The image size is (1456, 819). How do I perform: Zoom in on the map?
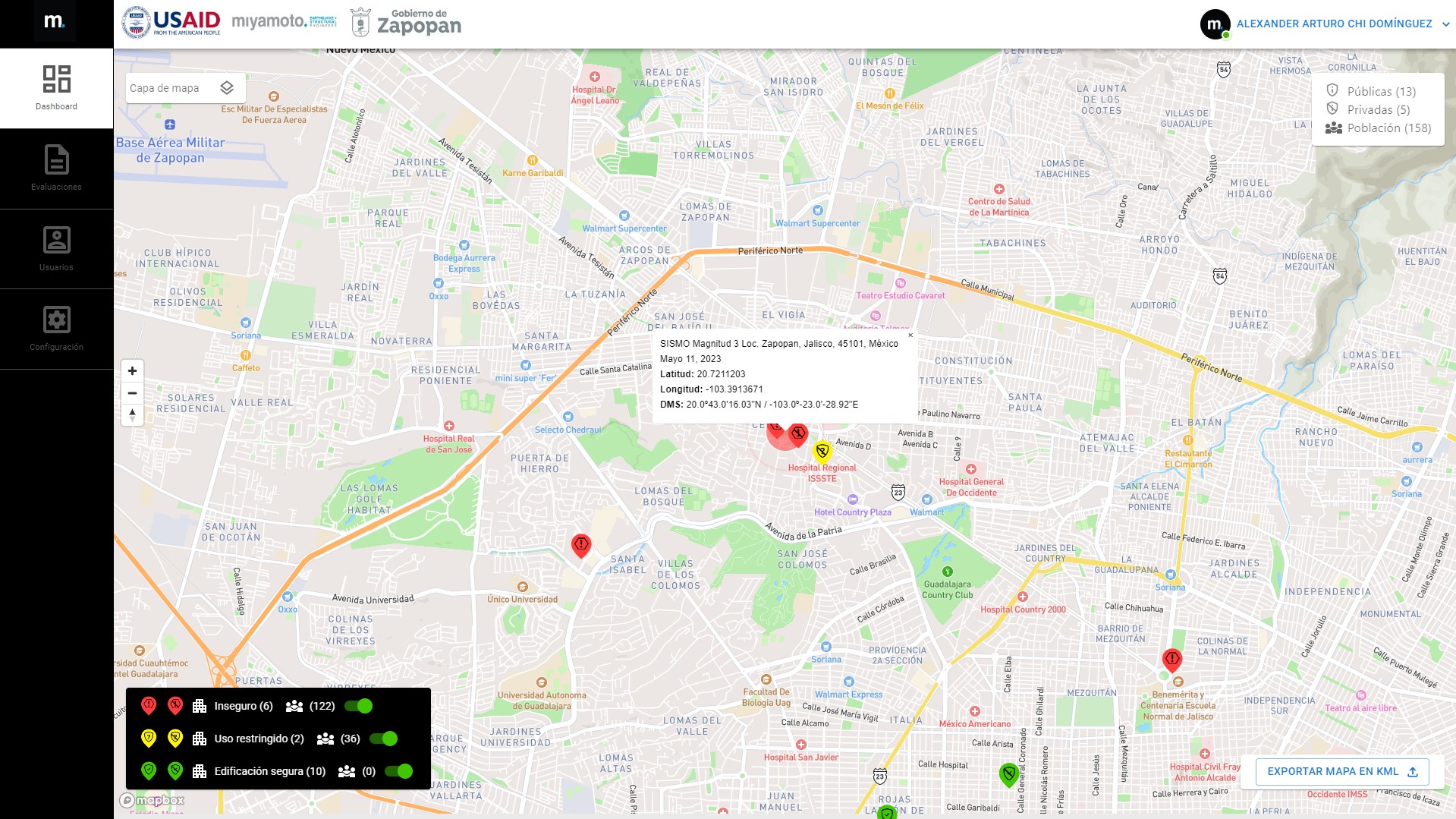point(132,370)
